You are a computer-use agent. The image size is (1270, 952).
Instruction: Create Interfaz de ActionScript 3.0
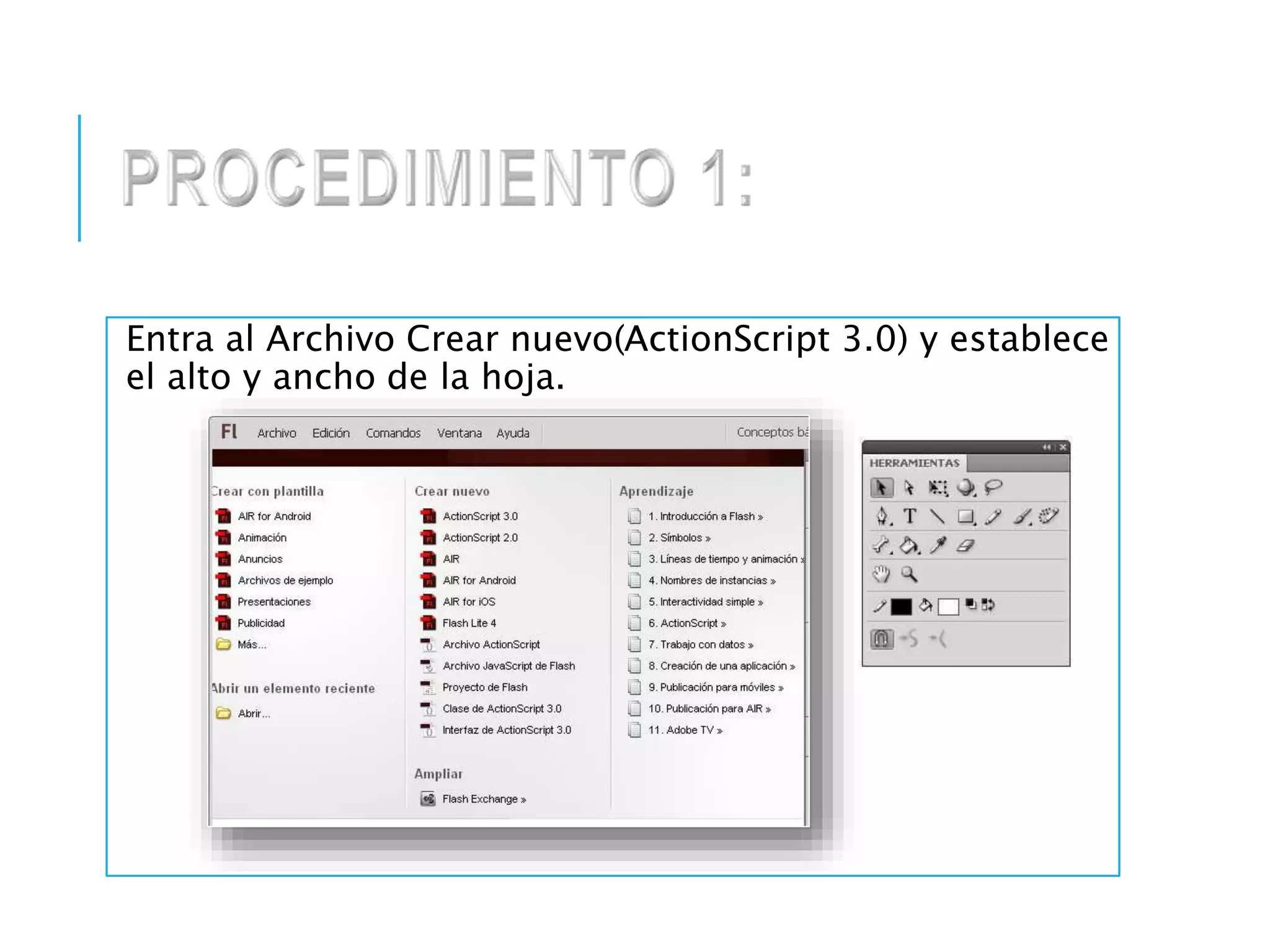506,730
